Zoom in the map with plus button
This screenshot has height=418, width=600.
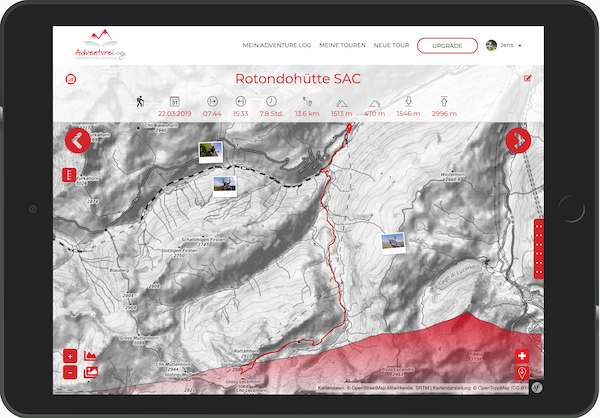70,356
